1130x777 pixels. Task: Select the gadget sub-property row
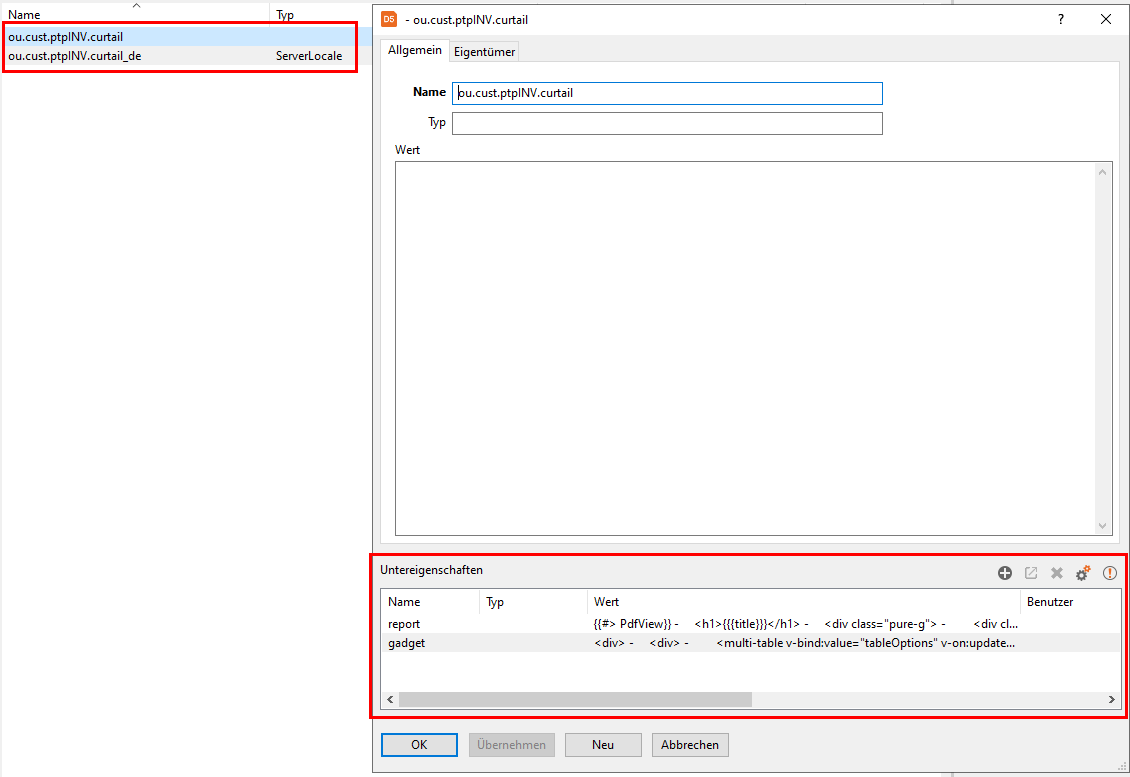750,643
